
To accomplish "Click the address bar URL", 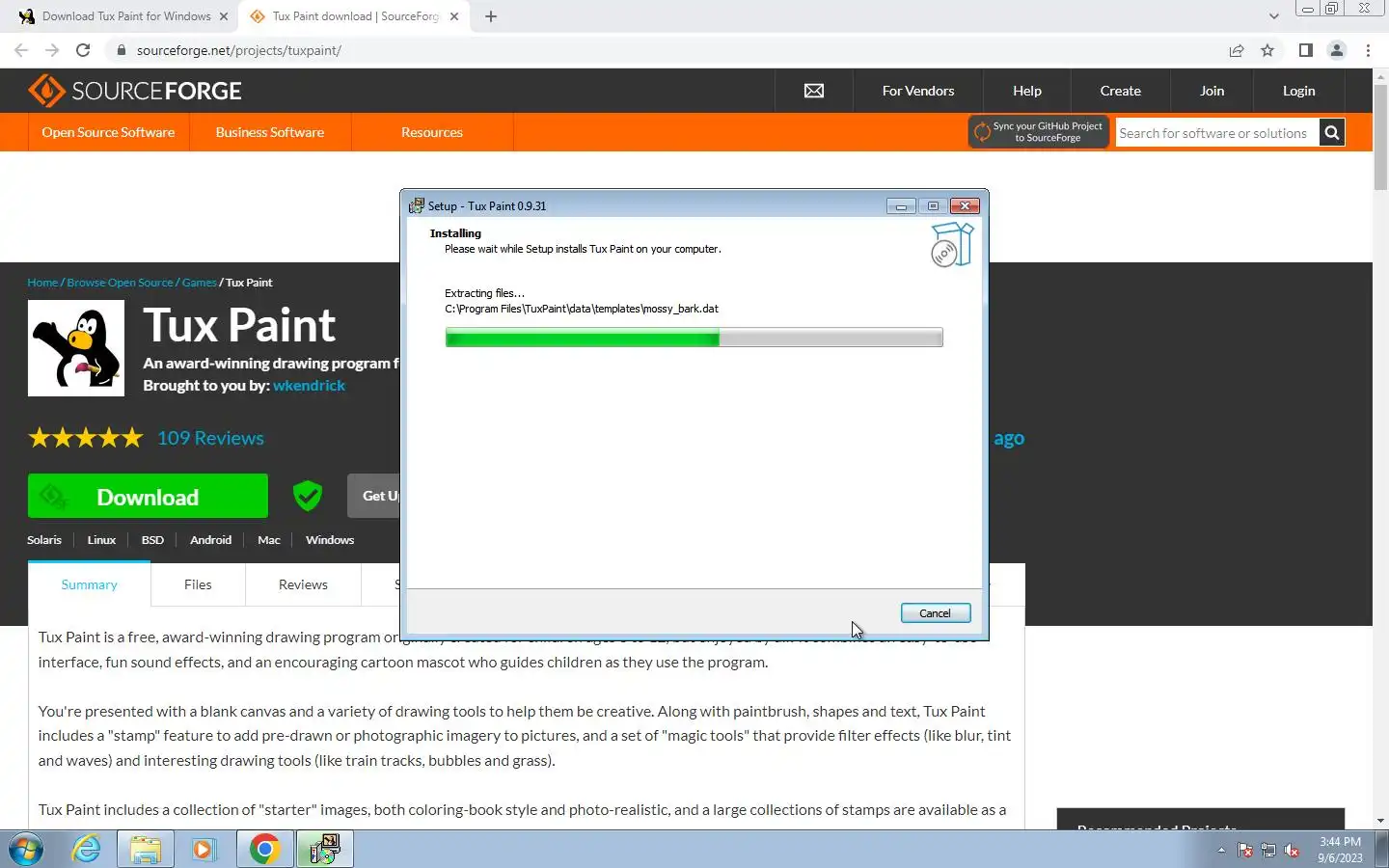I will tap(239, 50).
